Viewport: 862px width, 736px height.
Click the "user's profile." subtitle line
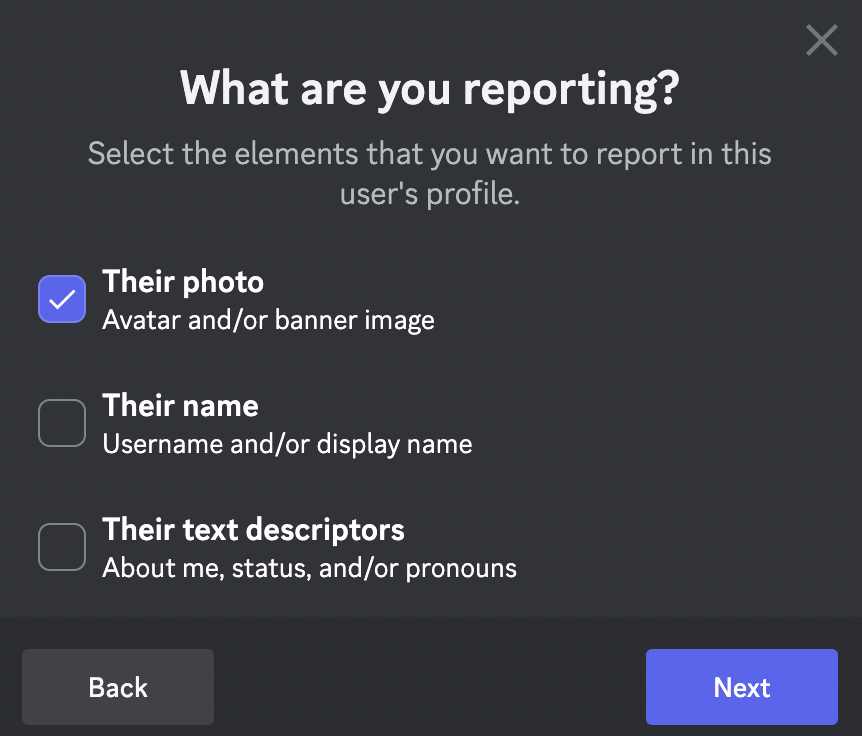(x=430, y=194)
